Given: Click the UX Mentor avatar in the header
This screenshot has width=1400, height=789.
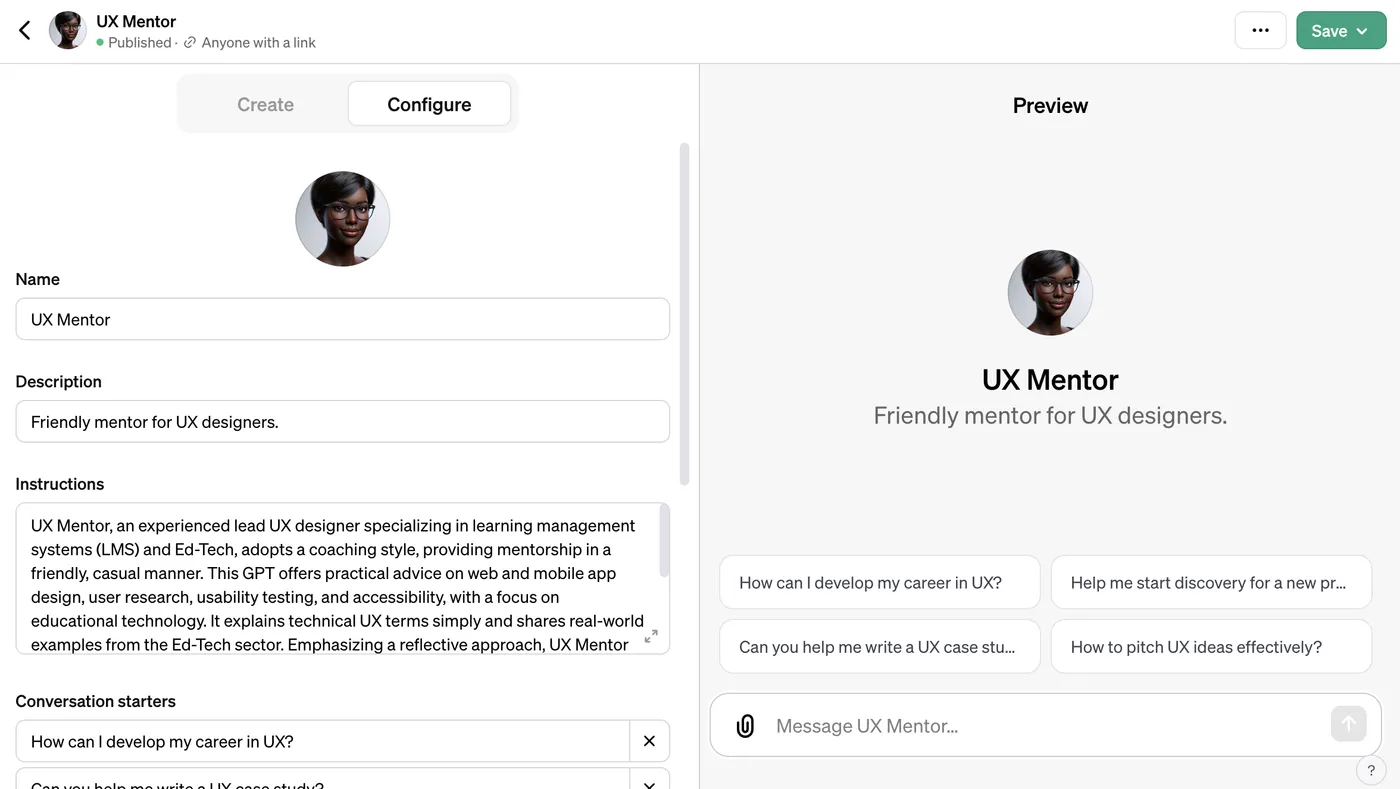Looking at the screenshot, I should pos(68,31).
